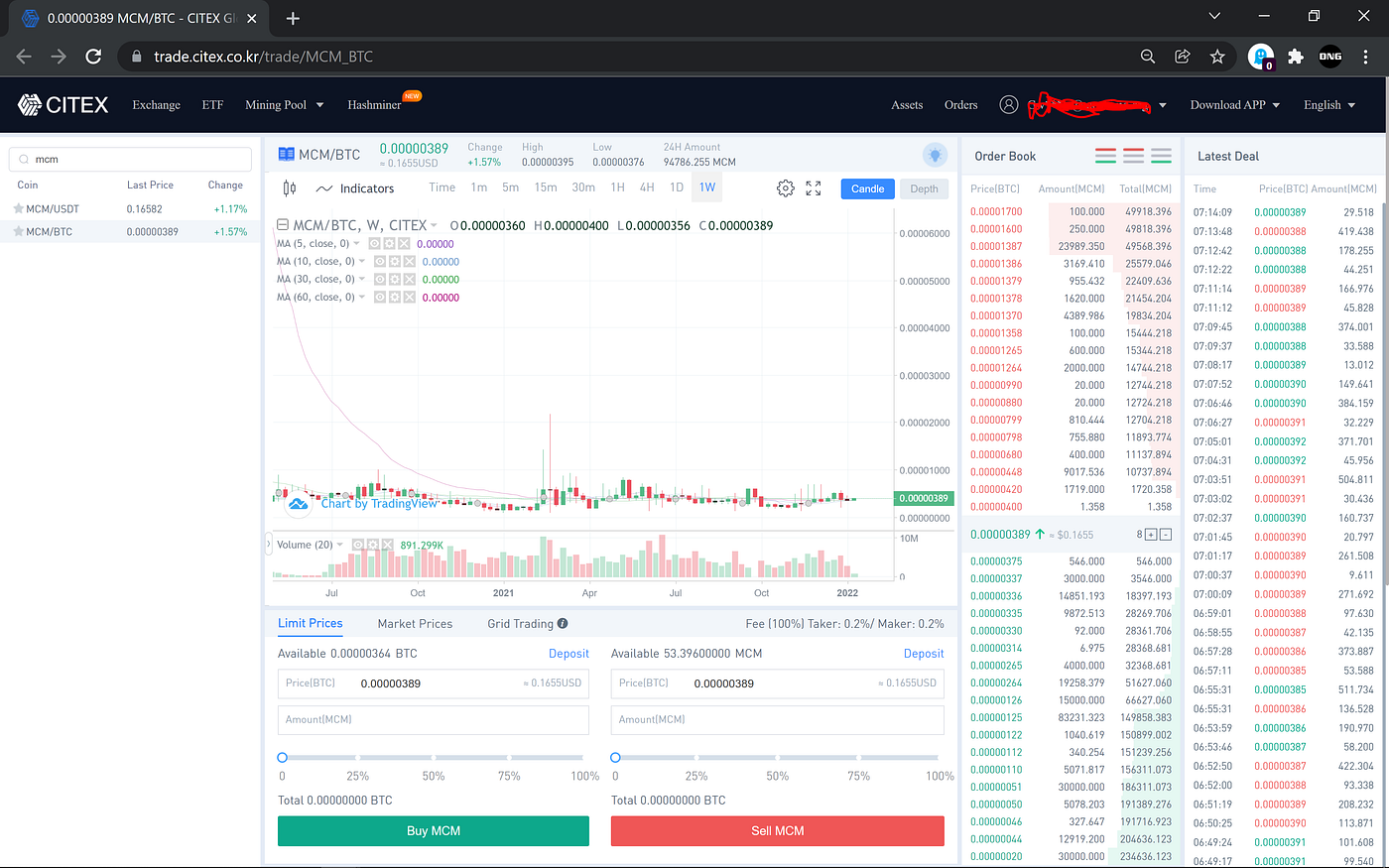Open the browser zoom magnifier icon
This screenshot has height=868, width=1389.
coord(1148,57)
